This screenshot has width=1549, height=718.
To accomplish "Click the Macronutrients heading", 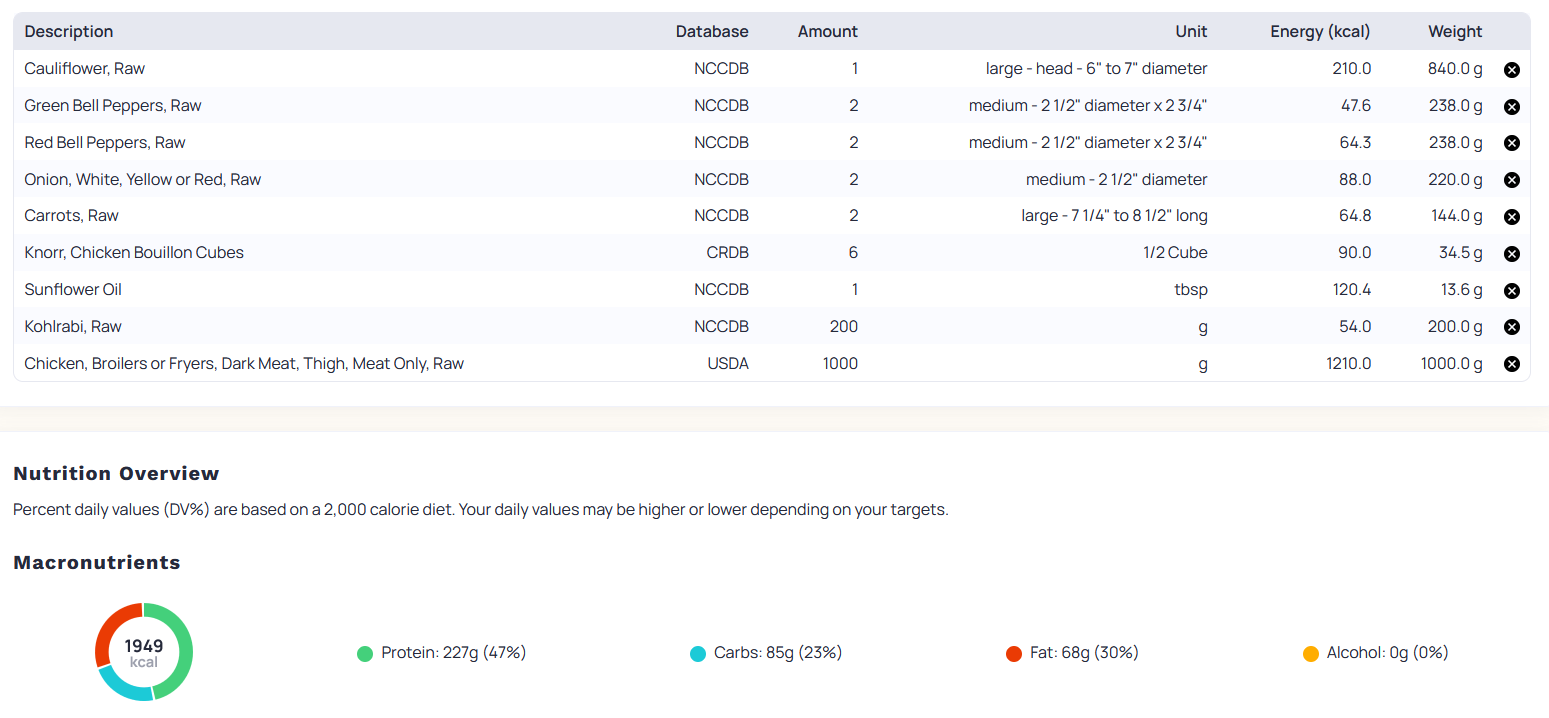I will pos(97,562).
